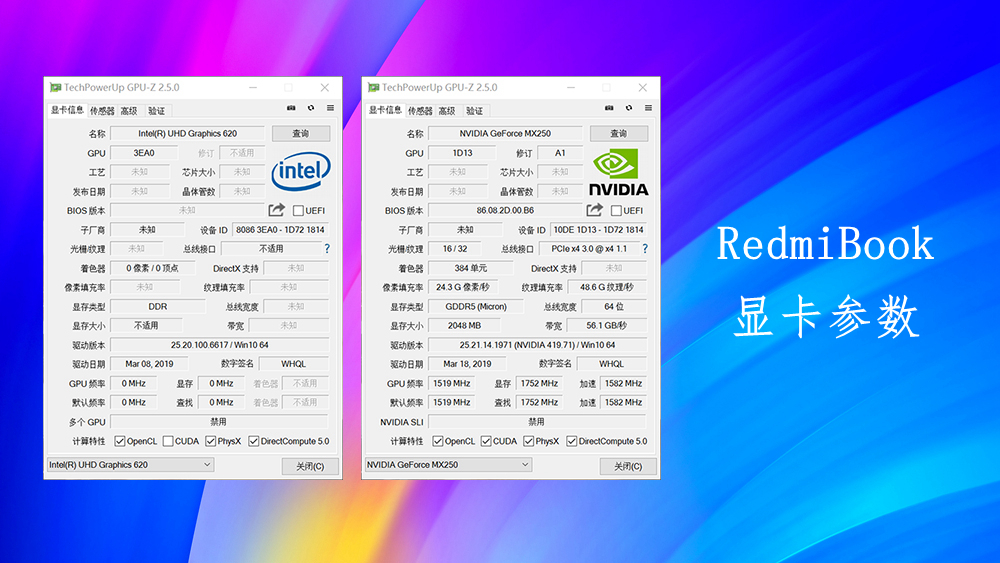Click the name field showing Intel(R) UHD Graphics 620
1000x563 pixels.
(x=188, y=133)
